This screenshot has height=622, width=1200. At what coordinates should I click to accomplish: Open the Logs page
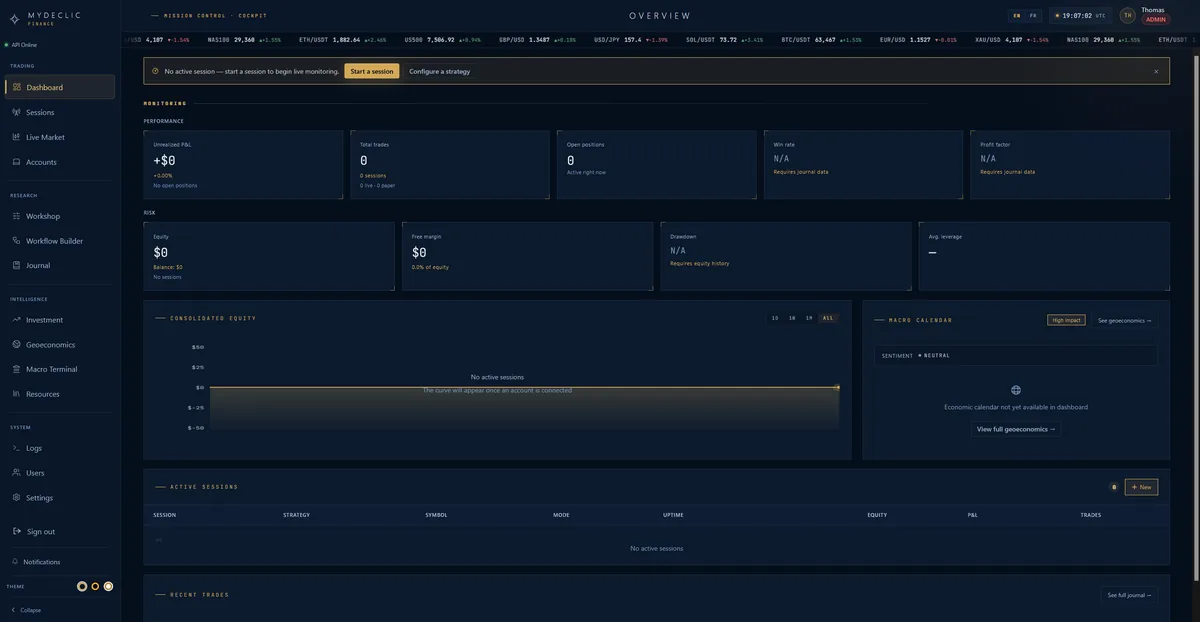tap(60, 448)
